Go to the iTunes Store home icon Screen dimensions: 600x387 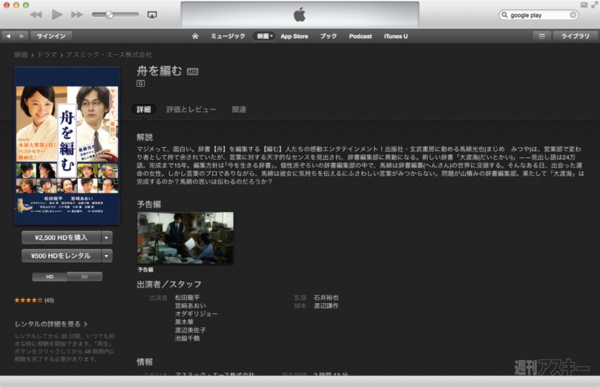click(195, 36)
